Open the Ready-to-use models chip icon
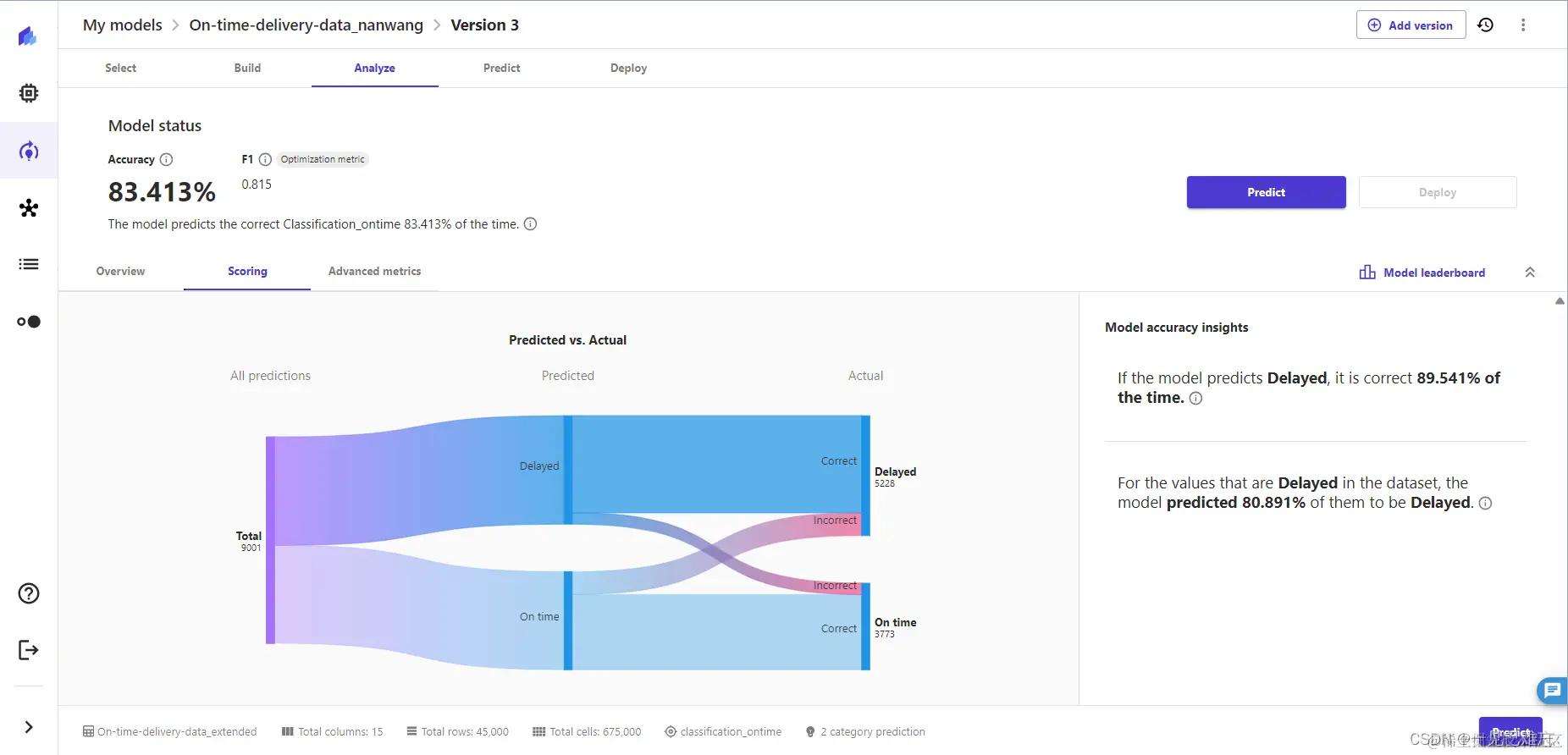This screenshot has height=755, width=1568. tap(29, 93)
